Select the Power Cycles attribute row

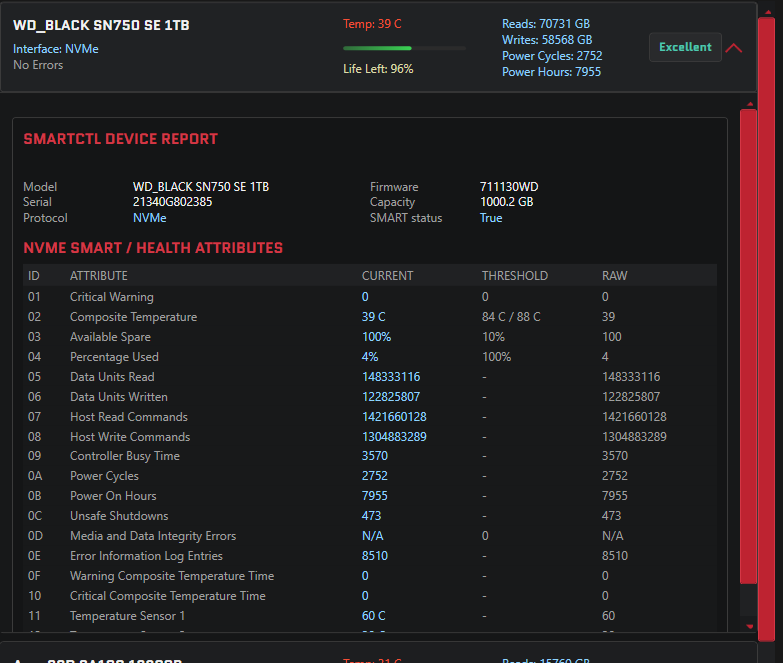(x=370, y=476)
